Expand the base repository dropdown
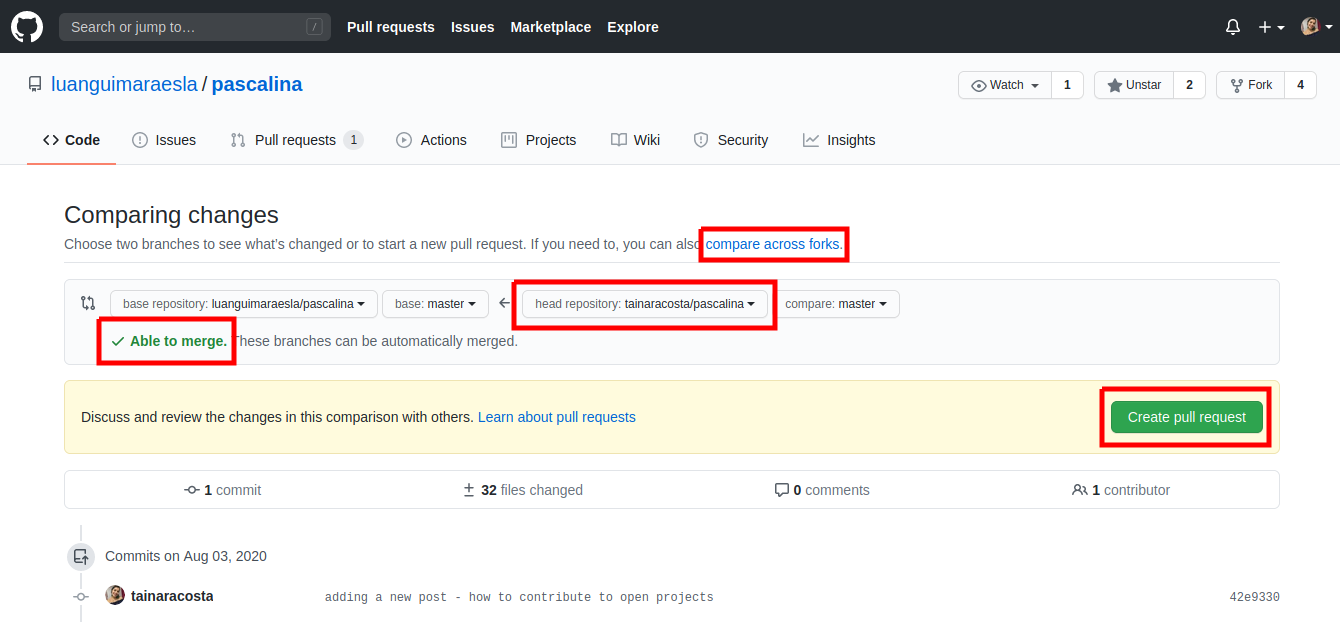The height and width of the screenshot is (622, 1340). (243, 304)
